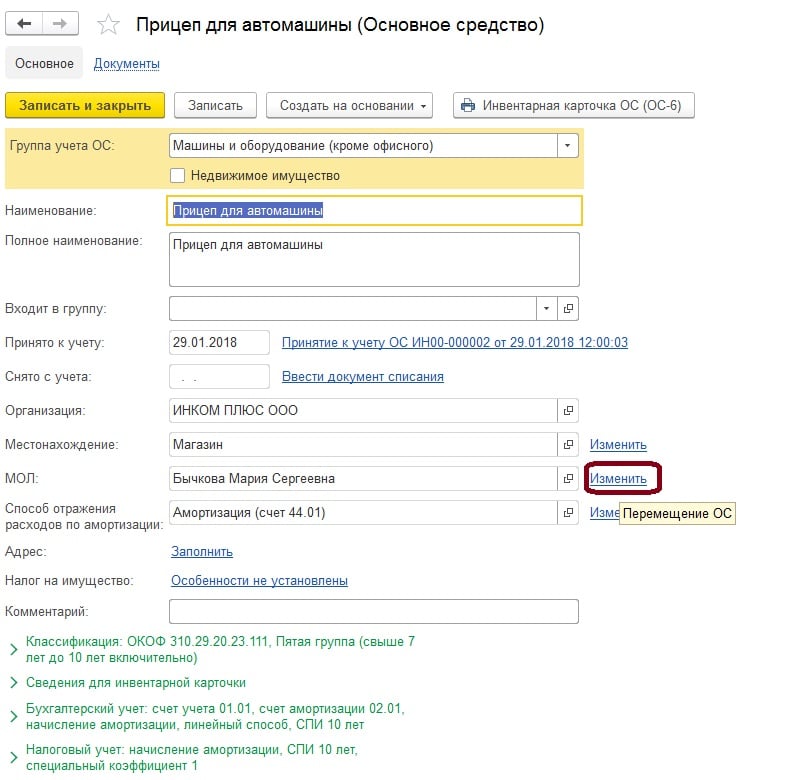The height and width of the screenshot is (780, 801).
Task: Expand Сведения для инвентарной карточки section
Action: tap(13, 683)
